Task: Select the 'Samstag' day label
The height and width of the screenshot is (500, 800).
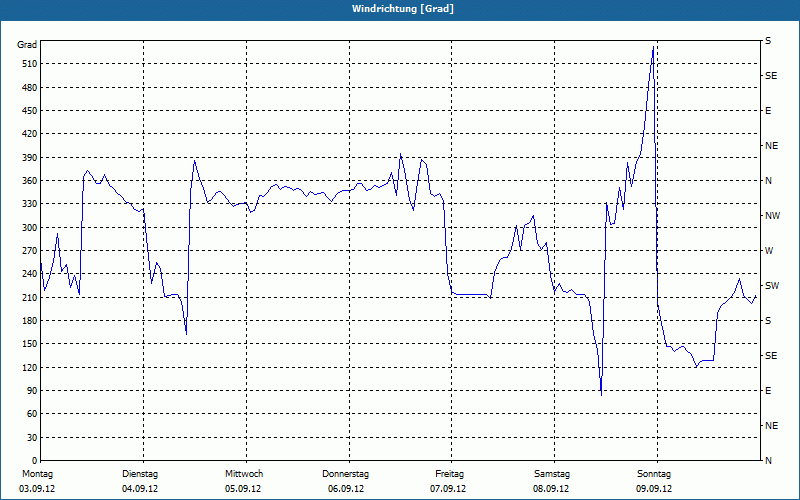Action: (552, 474)
